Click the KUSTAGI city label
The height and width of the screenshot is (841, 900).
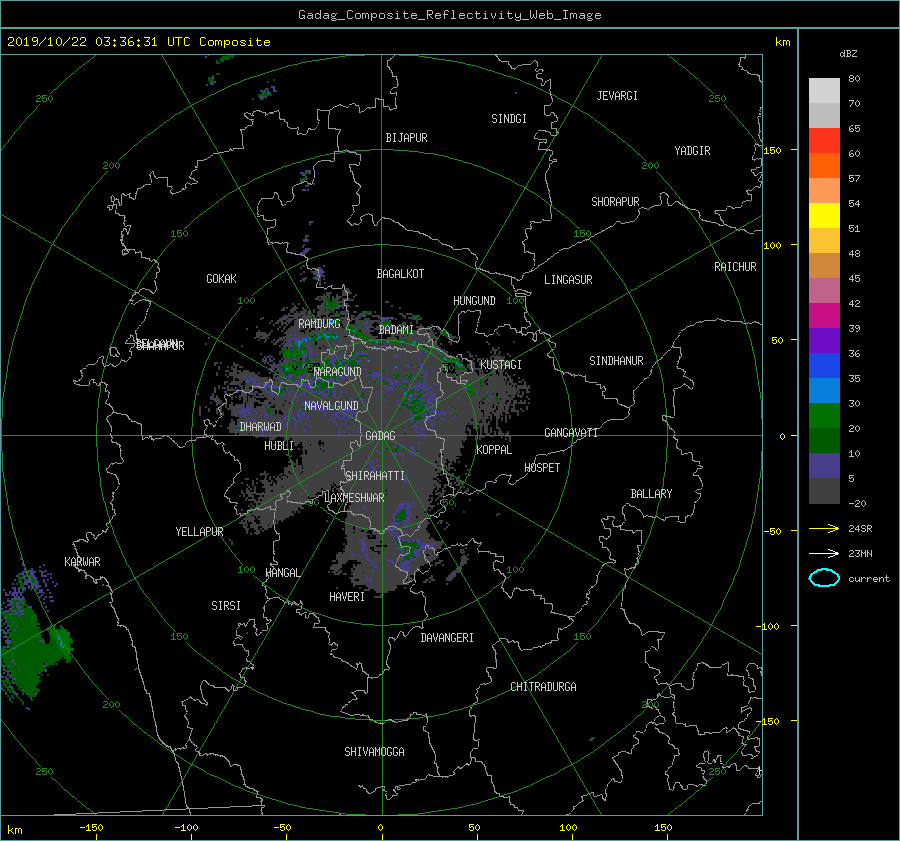point(501,365)
